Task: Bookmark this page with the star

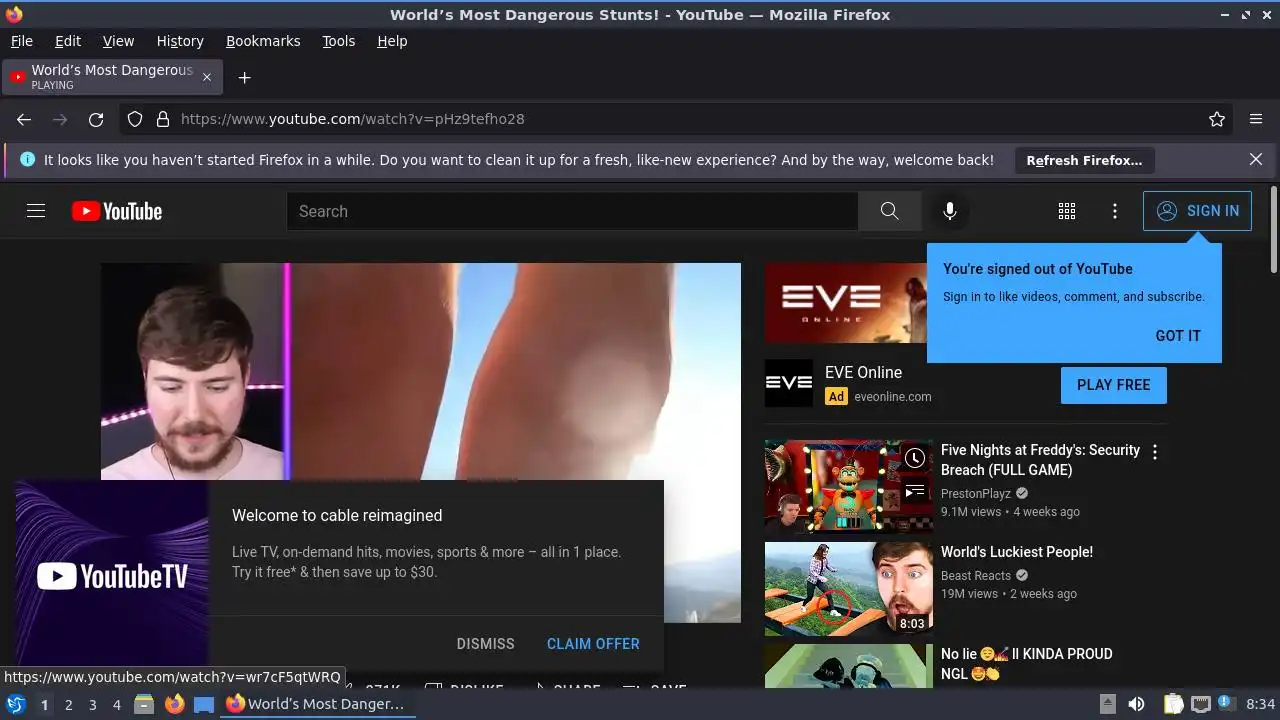Action: (x=1217, y=119)
